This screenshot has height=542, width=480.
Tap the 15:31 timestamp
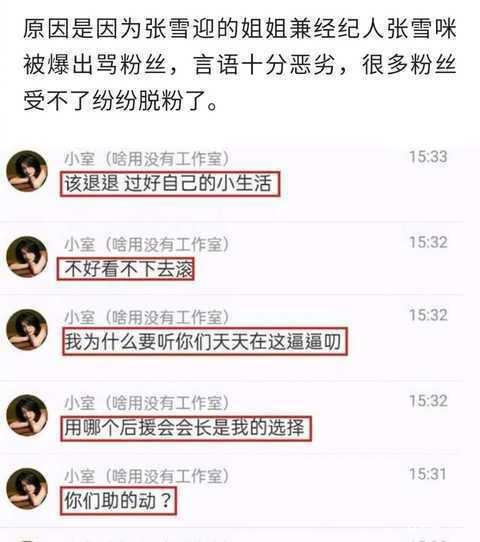(x=427, y=474)
